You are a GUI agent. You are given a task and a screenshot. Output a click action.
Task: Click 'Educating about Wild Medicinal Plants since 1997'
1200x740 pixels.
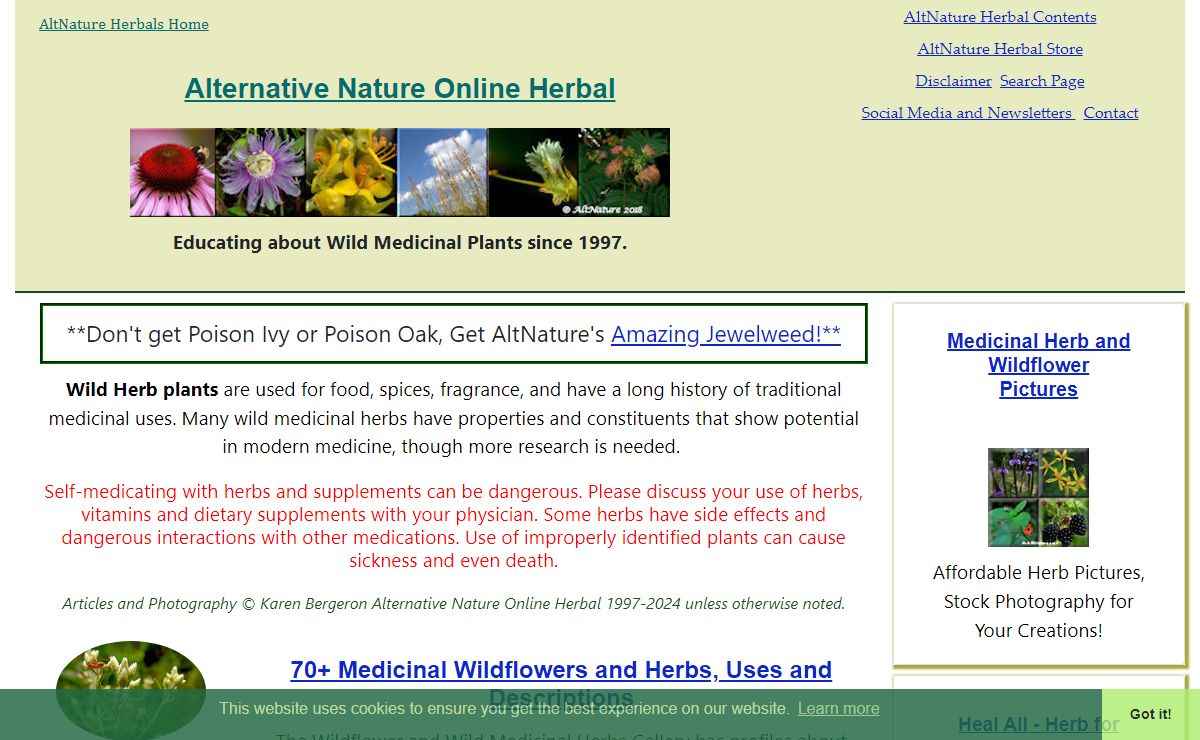click(x=400, y=242)
